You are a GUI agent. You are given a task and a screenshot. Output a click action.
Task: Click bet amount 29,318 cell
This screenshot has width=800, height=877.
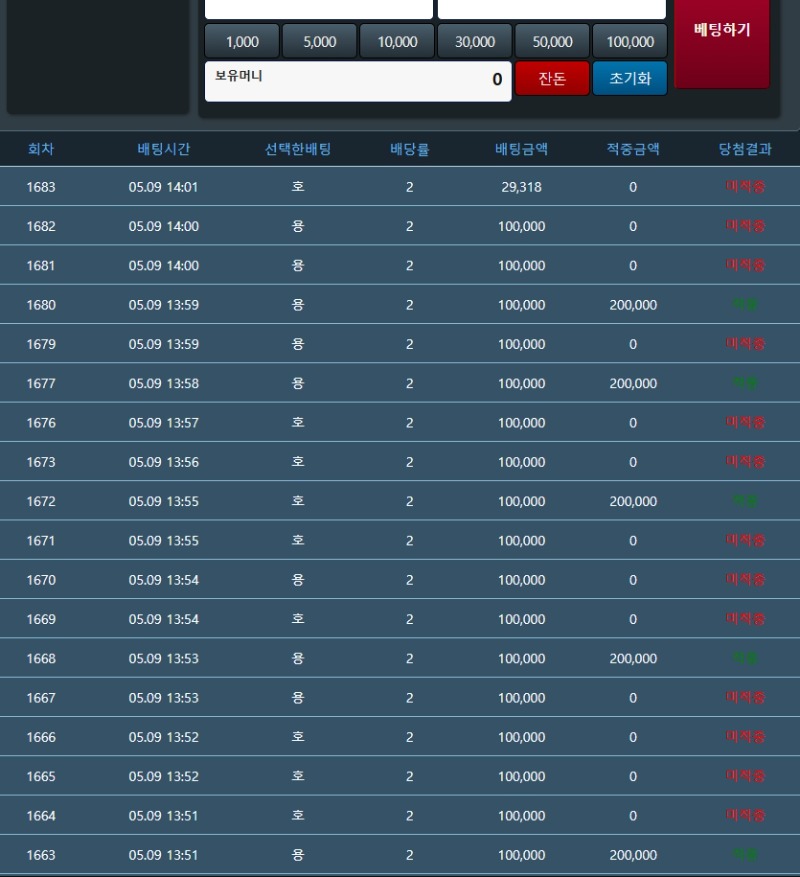(521, 187)
